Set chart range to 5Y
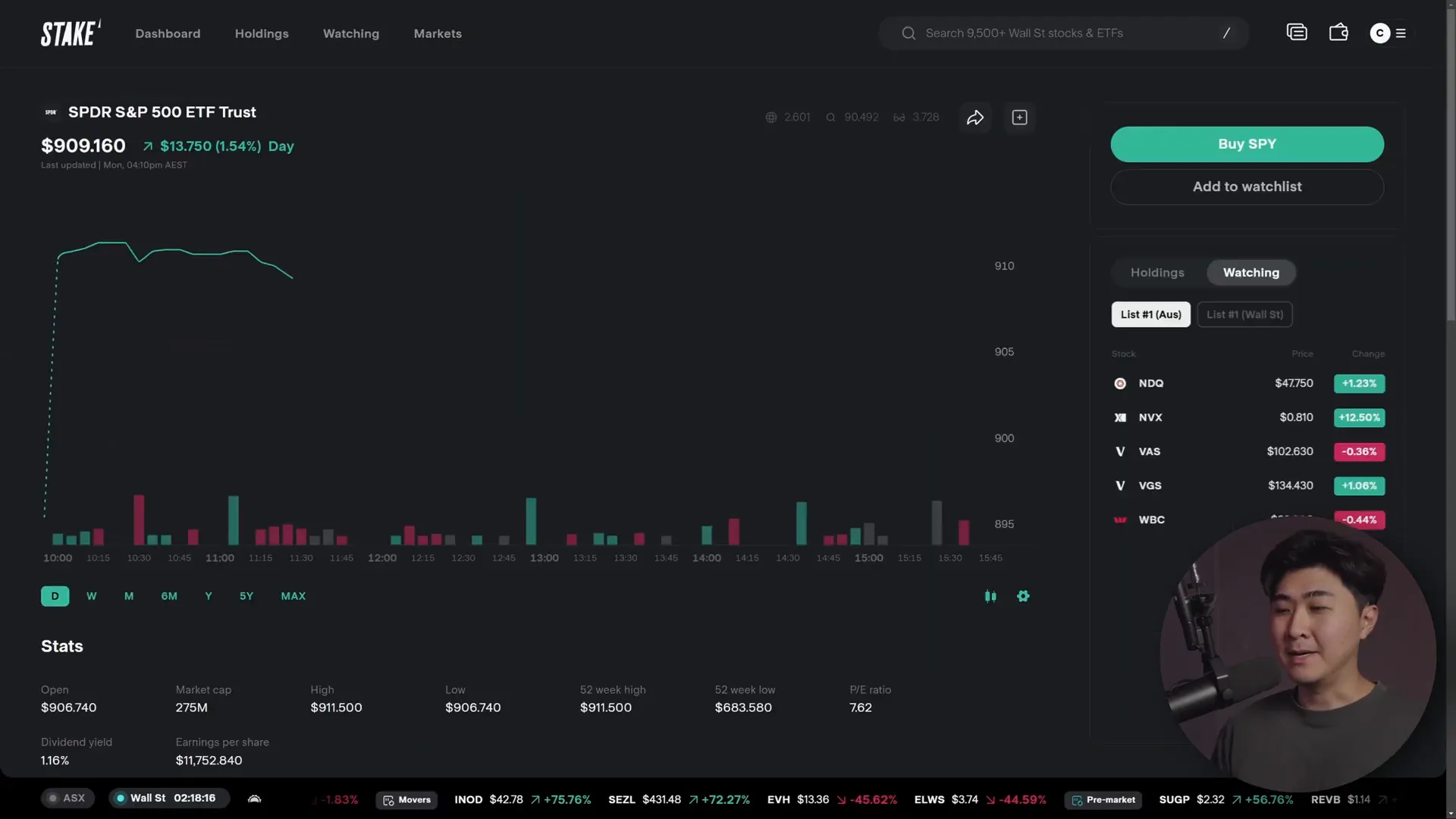This screenshot has height=819, width=1456. tap(246, 596)
